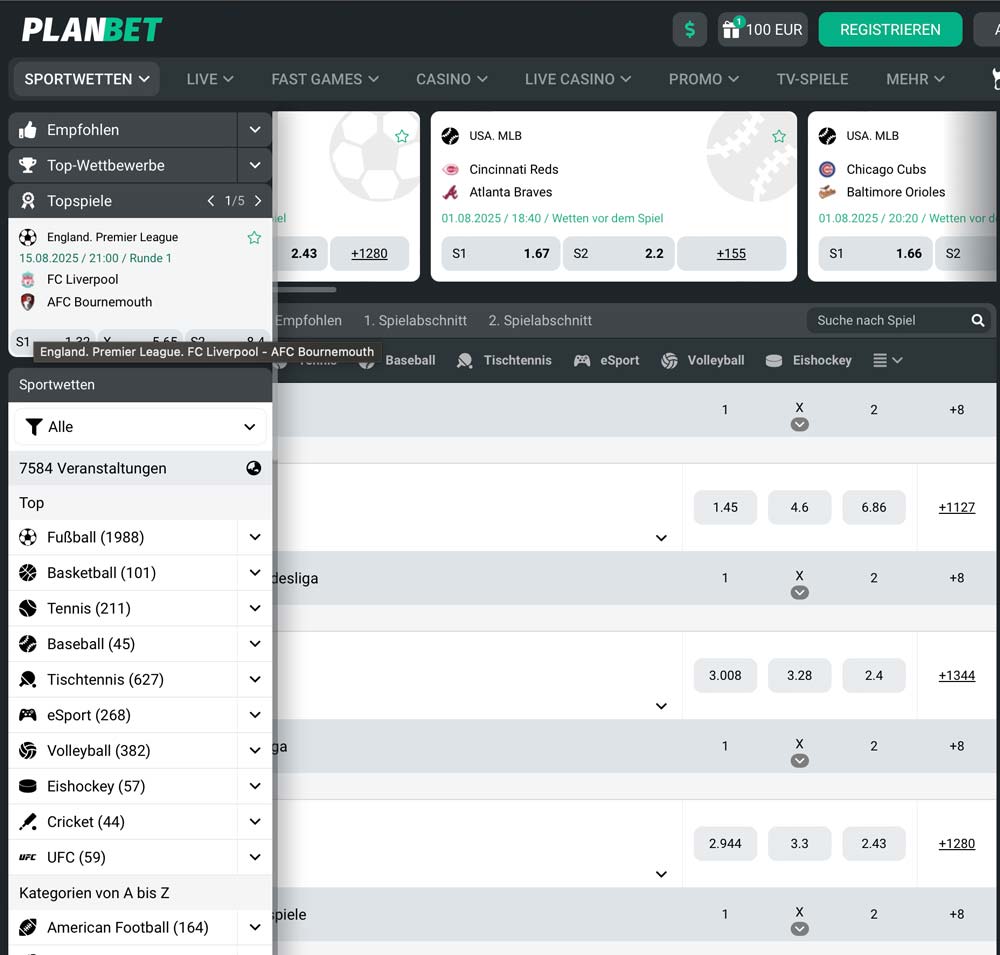Click the search magnifier icon
1000x955 pixels.
[x=978, y=320]
